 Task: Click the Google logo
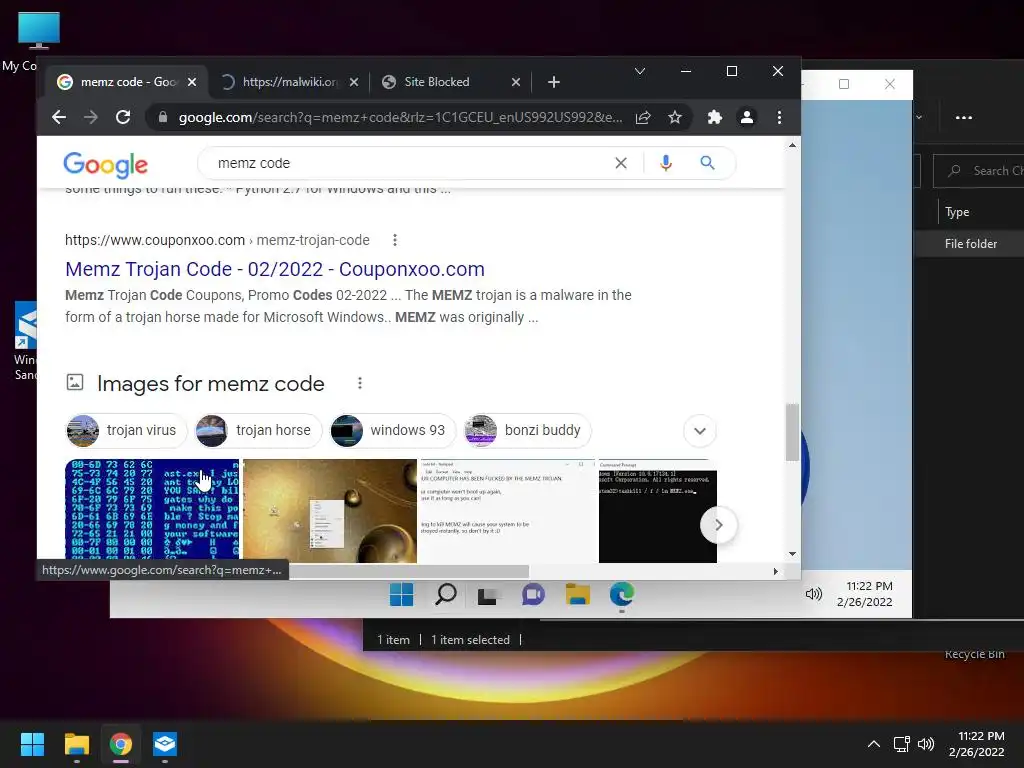[106, 165]
